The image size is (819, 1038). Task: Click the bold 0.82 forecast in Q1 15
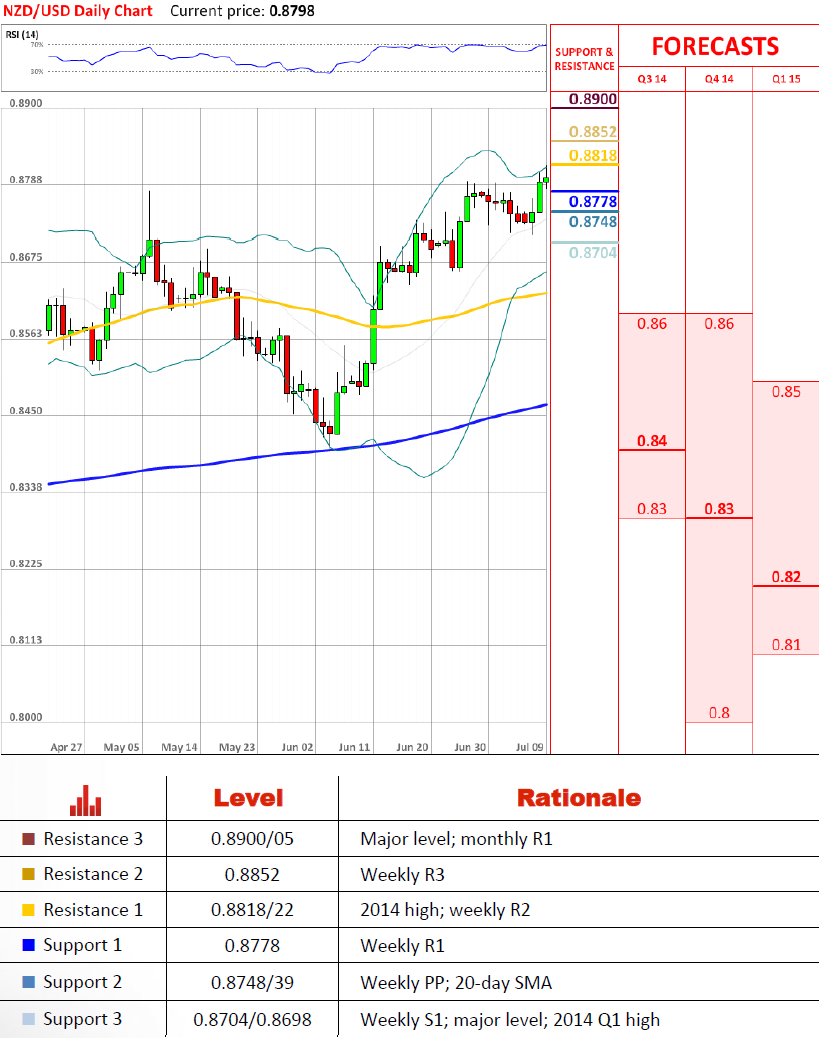(x=786, y=577)
